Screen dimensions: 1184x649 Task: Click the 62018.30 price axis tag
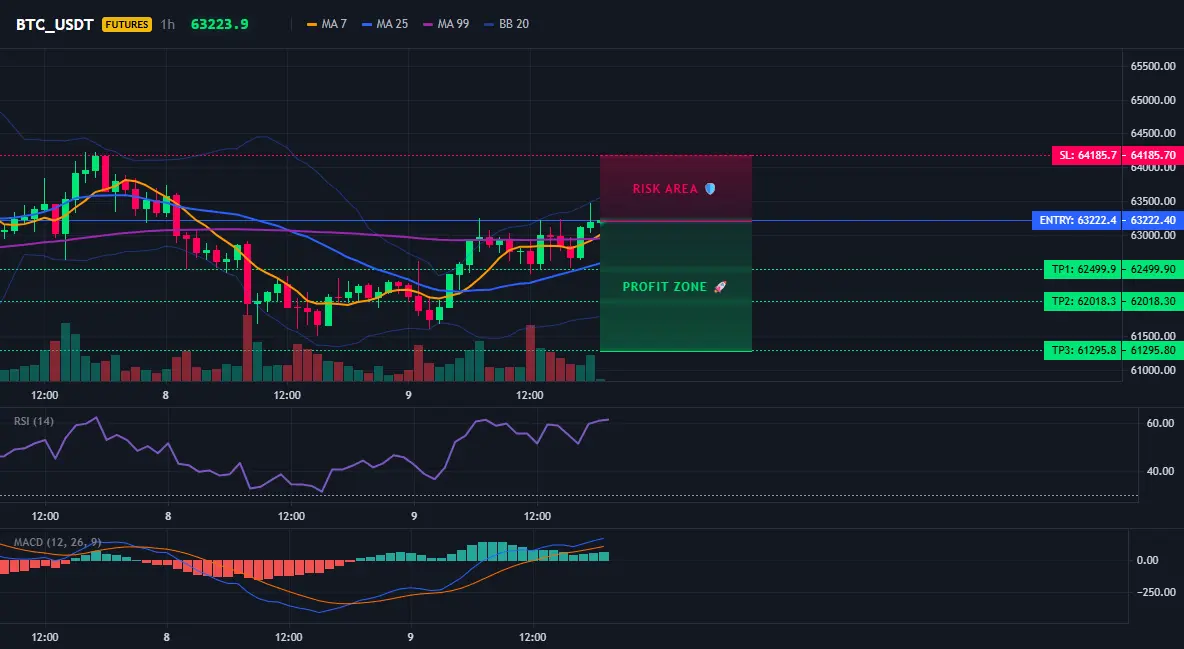click(x=1152, y=301)
